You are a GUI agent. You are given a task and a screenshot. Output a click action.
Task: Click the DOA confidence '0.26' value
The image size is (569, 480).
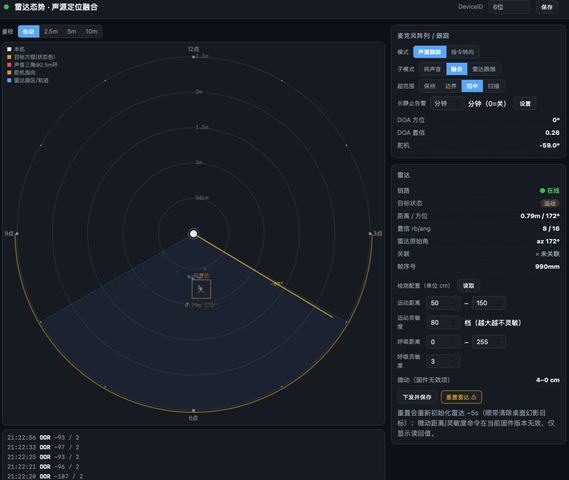pyautogui.click(x=552, y=132)
